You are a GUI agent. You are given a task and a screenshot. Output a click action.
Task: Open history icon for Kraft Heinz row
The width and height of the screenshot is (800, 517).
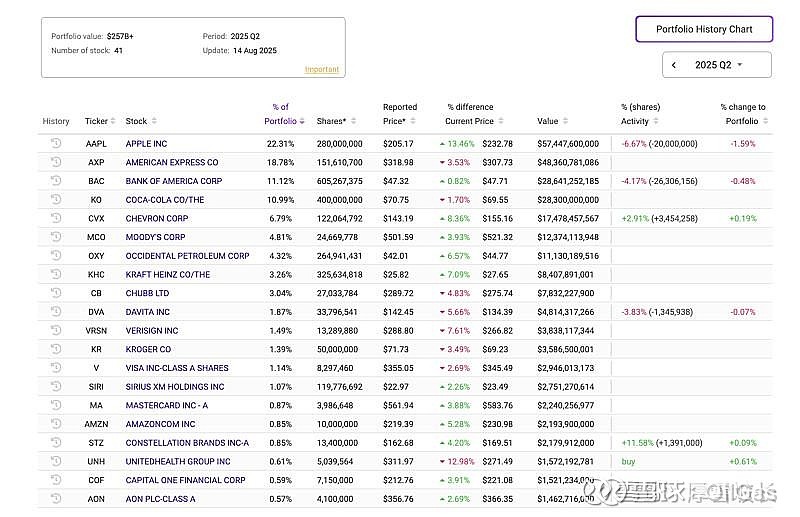pos(56,274)
